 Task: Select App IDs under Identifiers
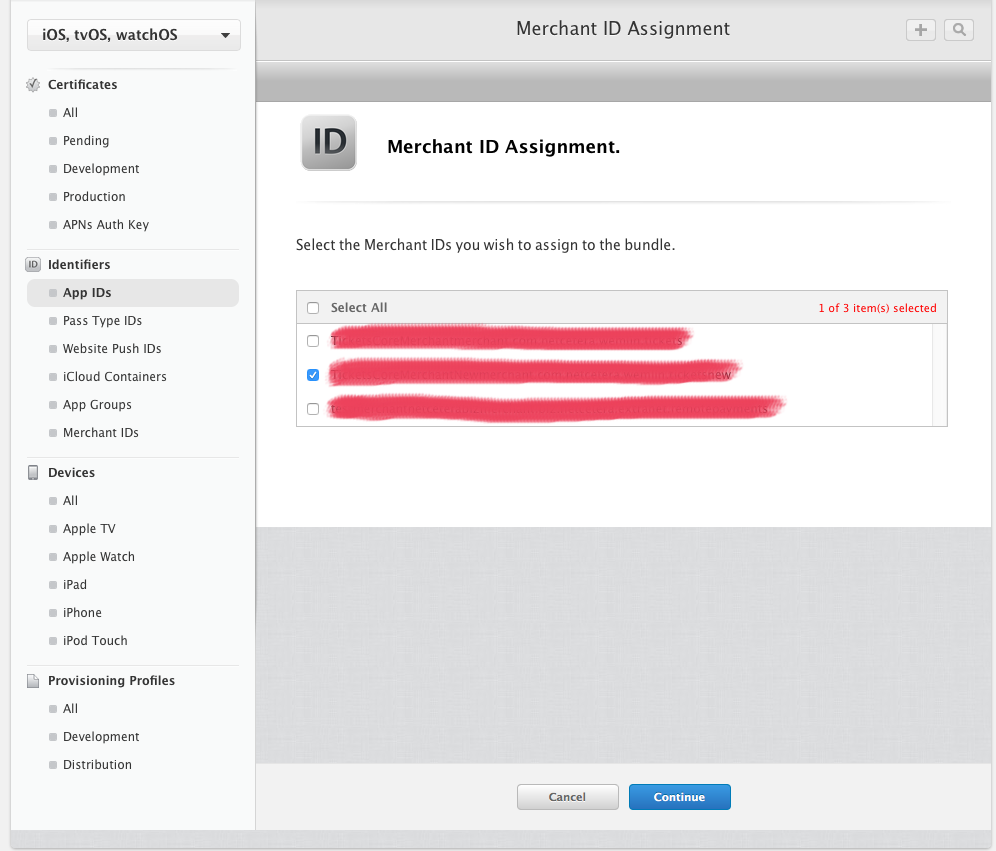(87, 293)
